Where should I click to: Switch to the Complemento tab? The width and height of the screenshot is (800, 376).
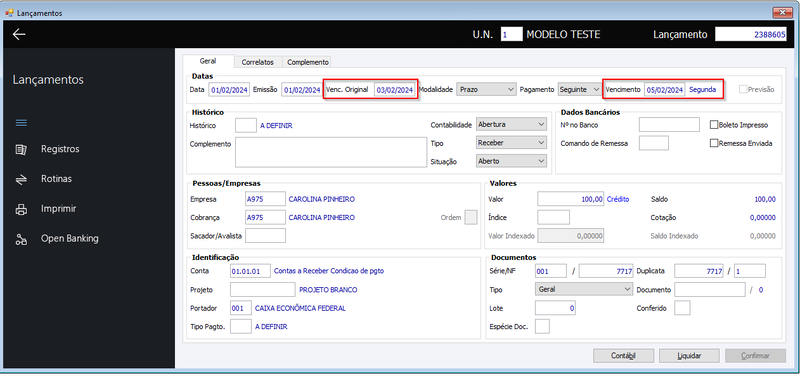pyautogui.click(x=307, y=62)
